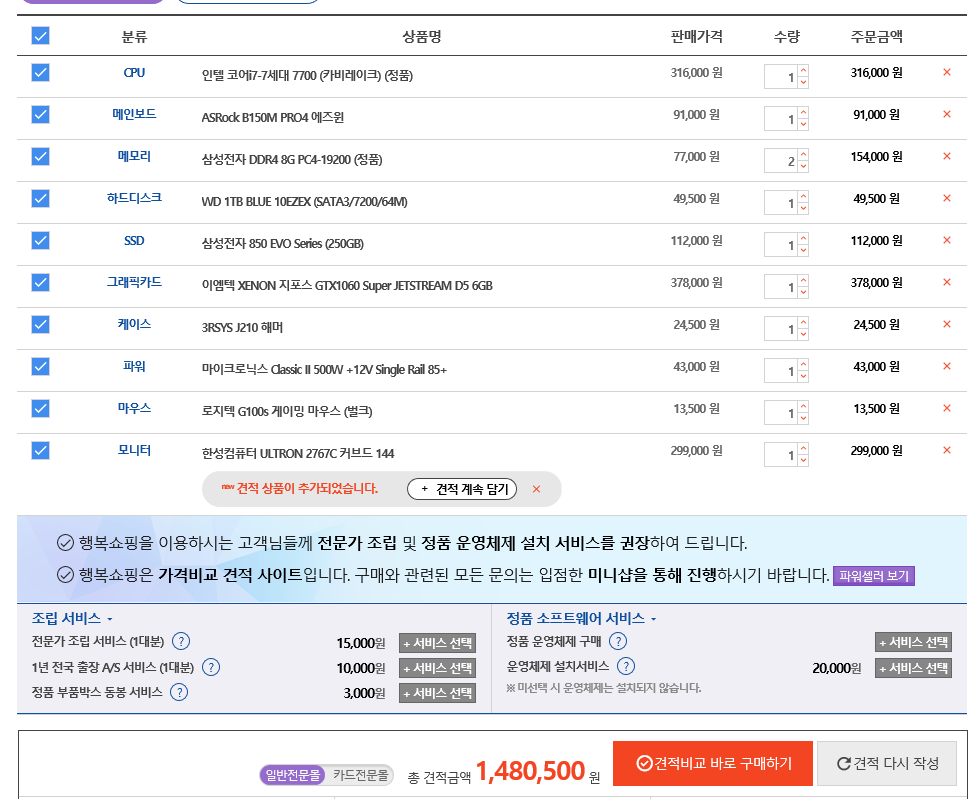The image size is (976, 799).
Task: Increase CPU quantity with up arrow
Action: click(804, 70)
